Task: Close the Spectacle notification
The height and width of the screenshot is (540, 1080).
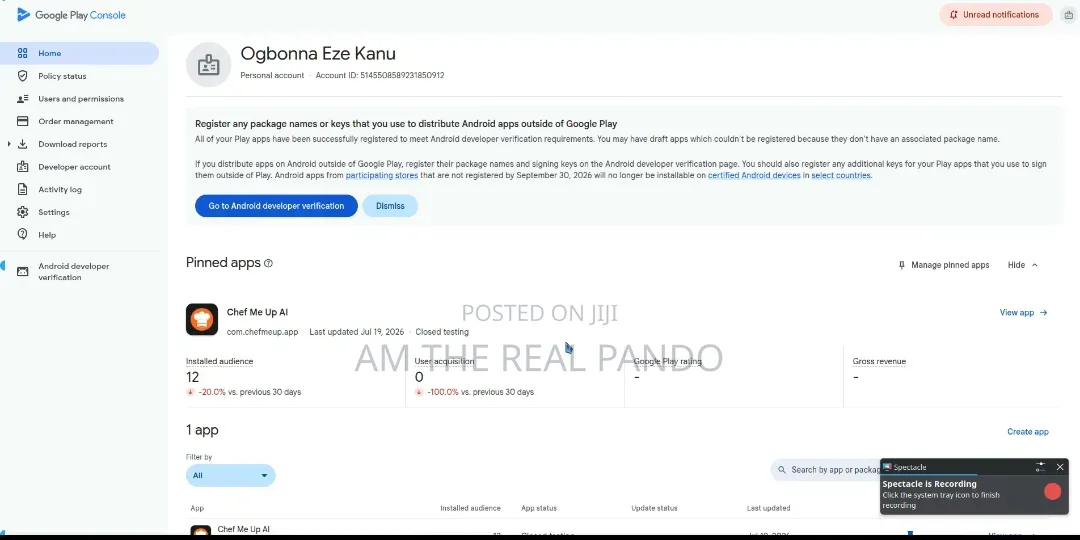Action: click(1060, 467)
